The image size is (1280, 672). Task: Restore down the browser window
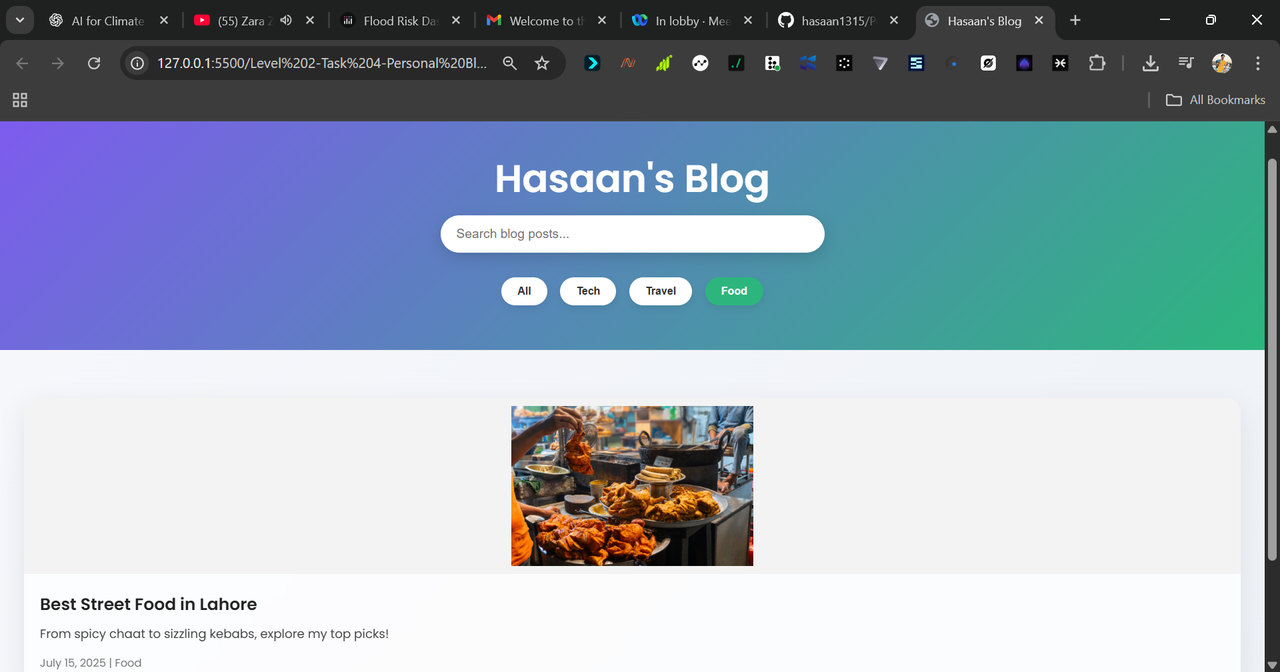click(1211, 20)
